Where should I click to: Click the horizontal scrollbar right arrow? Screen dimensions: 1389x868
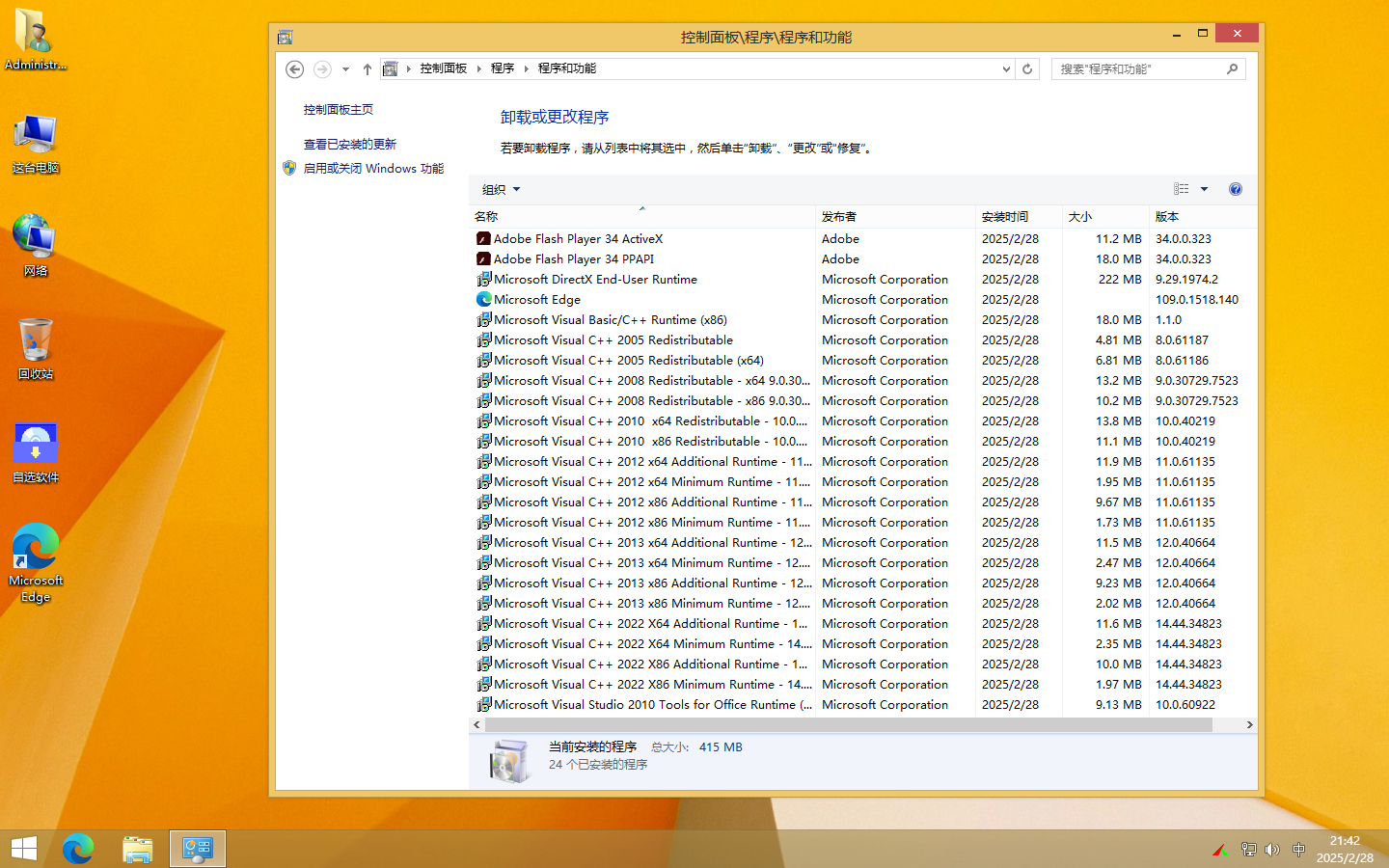(x=1249, y=724)
